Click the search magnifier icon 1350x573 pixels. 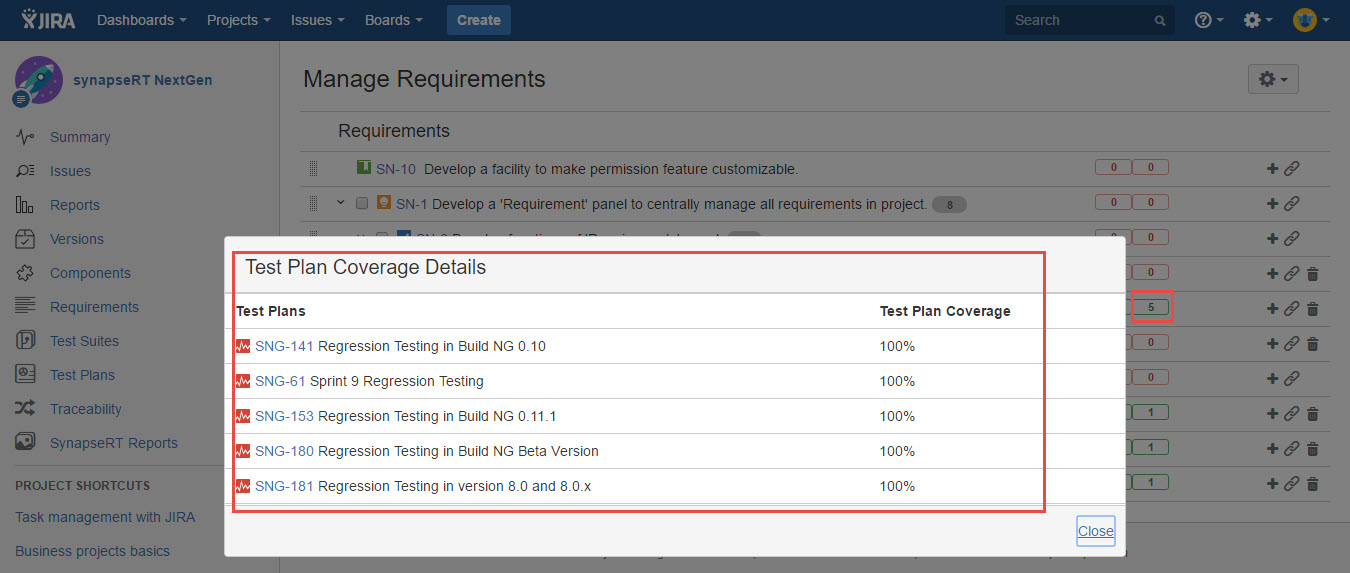[x=1160, y=20]
